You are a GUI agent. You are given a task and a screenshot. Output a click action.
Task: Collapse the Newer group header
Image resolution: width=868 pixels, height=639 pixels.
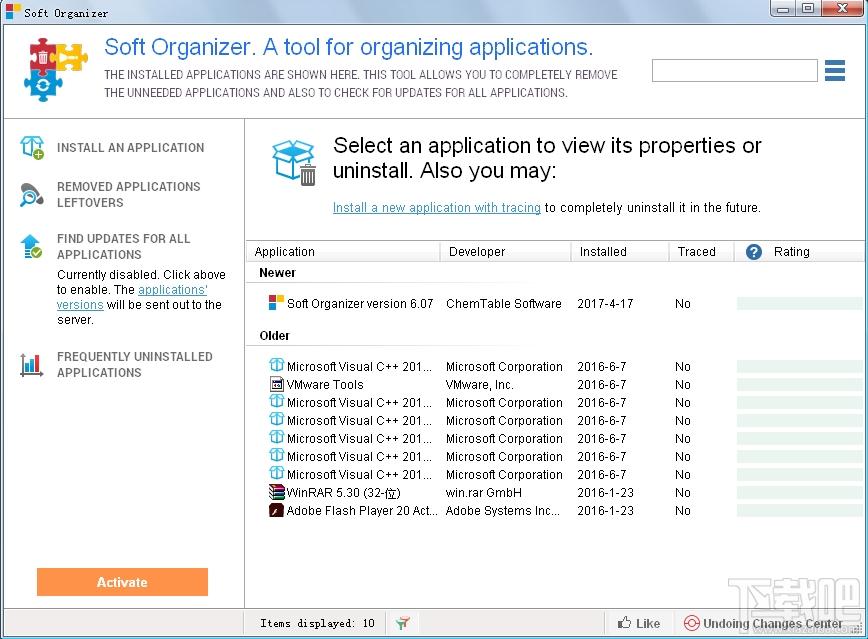277,273
